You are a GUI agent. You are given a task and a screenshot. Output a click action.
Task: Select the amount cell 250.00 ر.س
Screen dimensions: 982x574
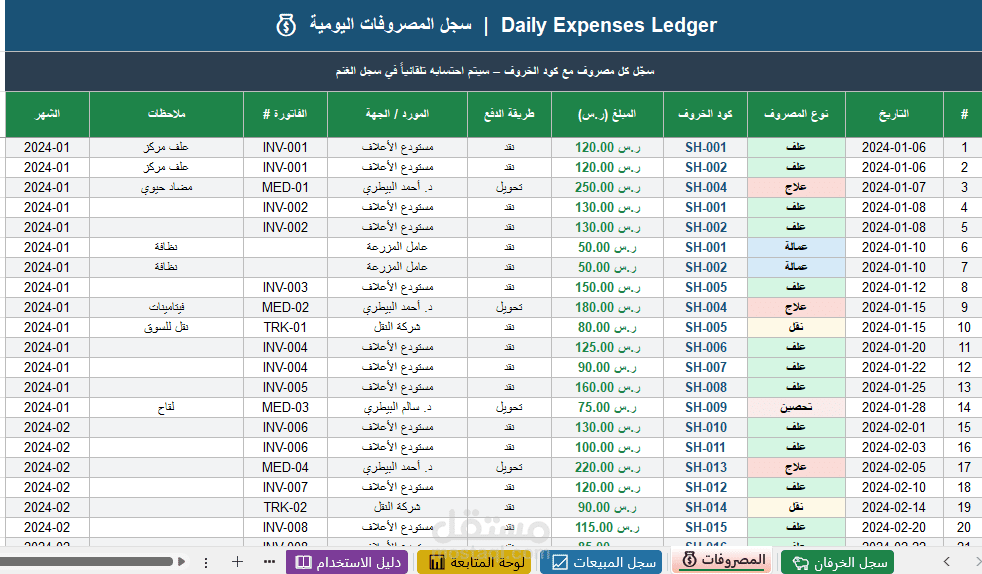[607, 187]
